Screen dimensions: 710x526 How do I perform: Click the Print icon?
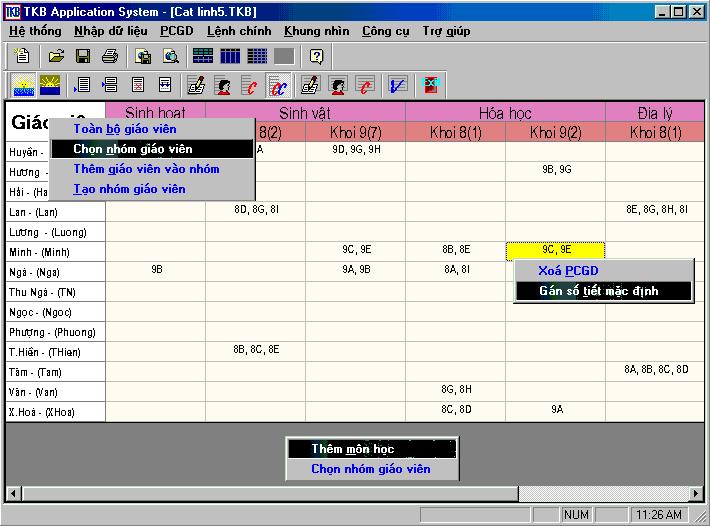109,56
